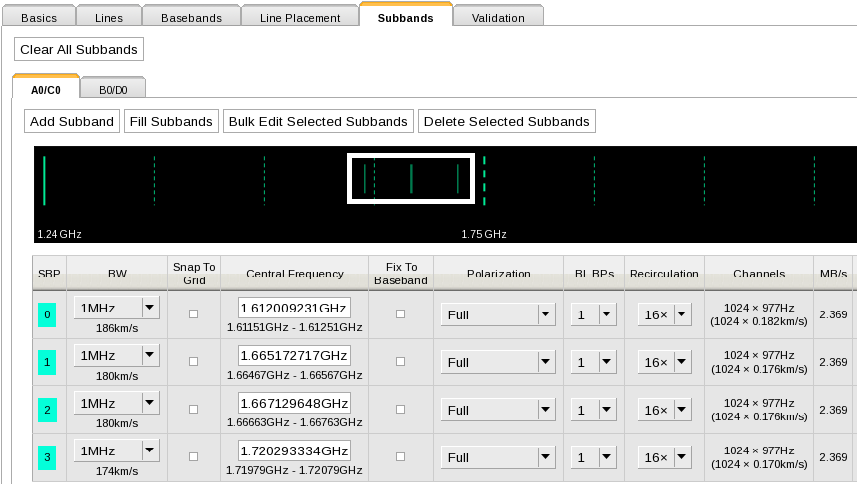This screenshot has height=484, width=857.
Task: Switch to the Validation tab
Action: click(x=498, y=18)
